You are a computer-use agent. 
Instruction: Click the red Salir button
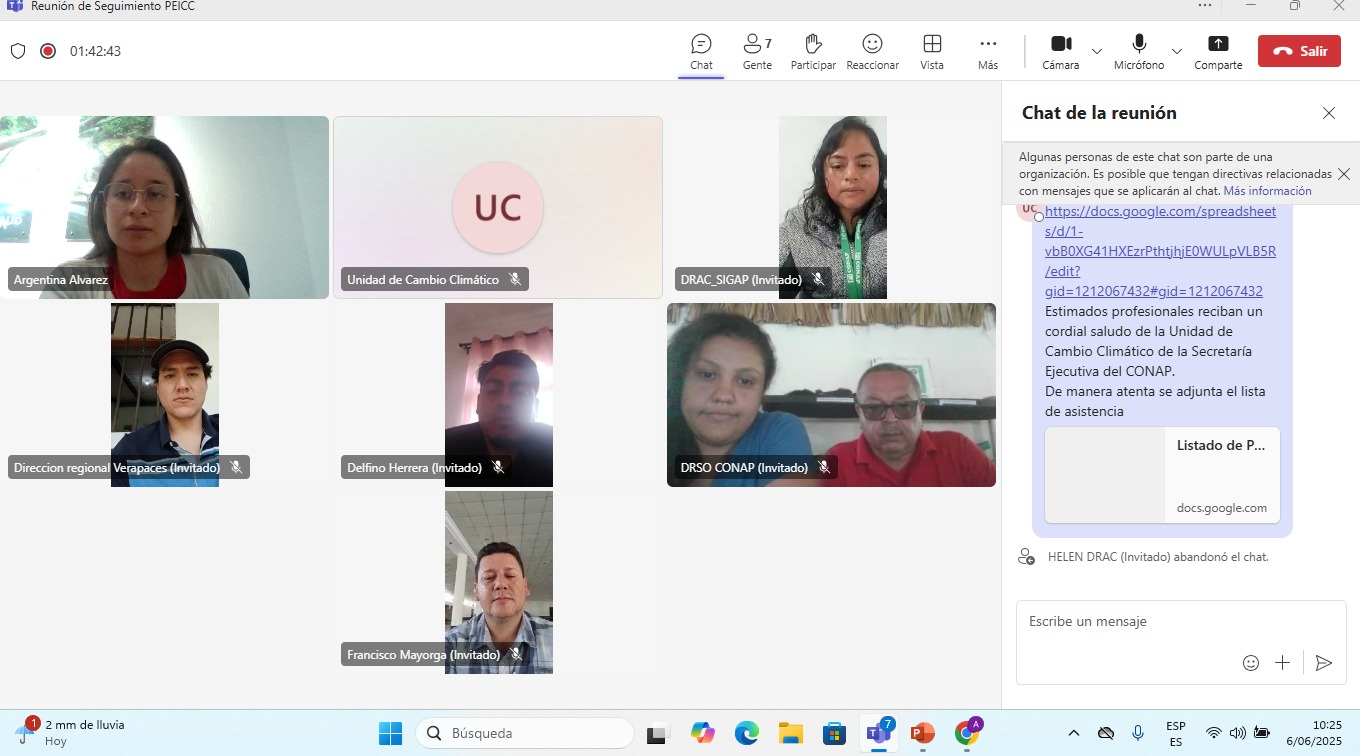[x=1299, y=51]
